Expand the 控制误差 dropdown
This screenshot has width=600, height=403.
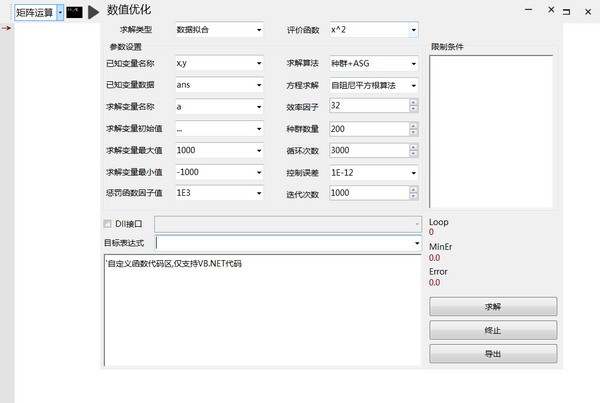click(413, 172)
